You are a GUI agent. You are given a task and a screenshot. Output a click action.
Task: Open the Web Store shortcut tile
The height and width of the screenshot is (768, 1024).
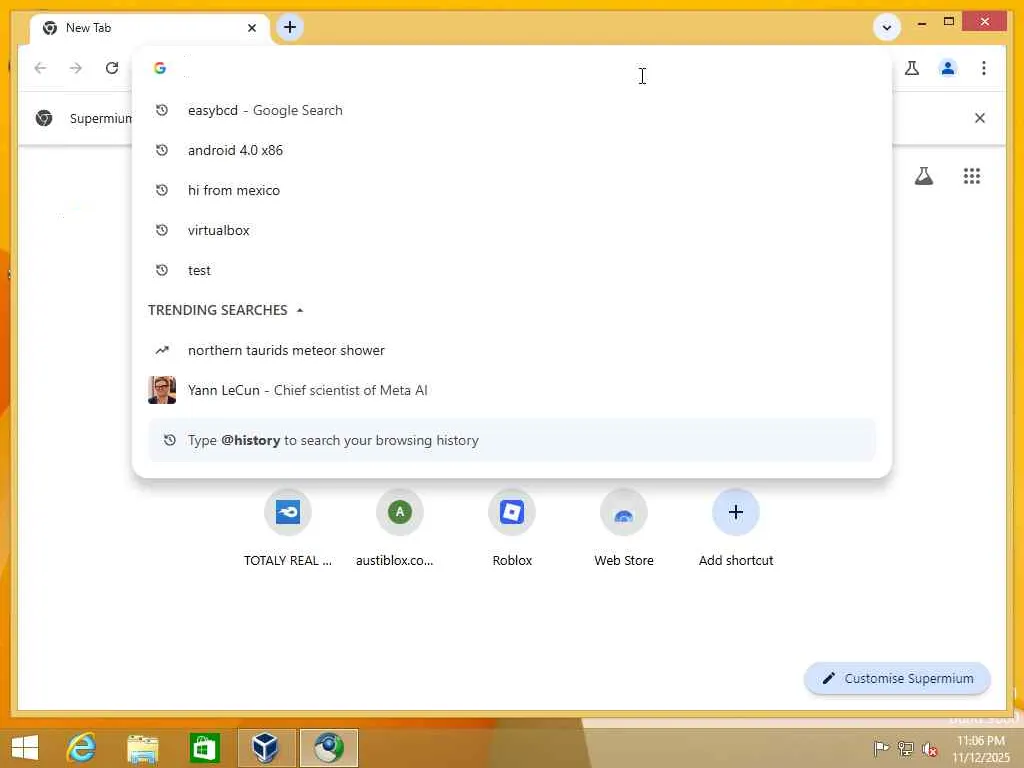(x=624, y=529)
